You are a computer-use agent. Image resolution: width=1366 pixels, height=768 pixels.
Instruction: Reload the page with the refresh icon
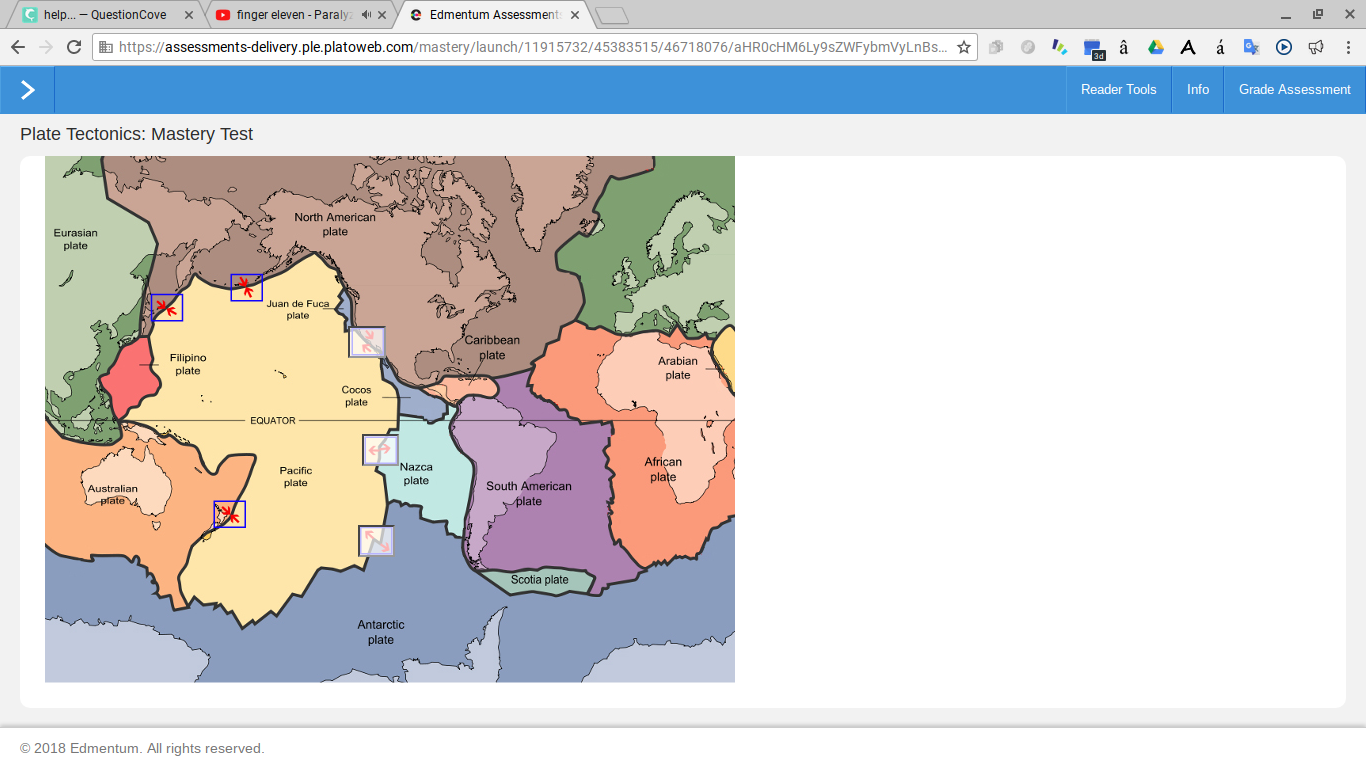pyautogui.click(x=73, y=47)
